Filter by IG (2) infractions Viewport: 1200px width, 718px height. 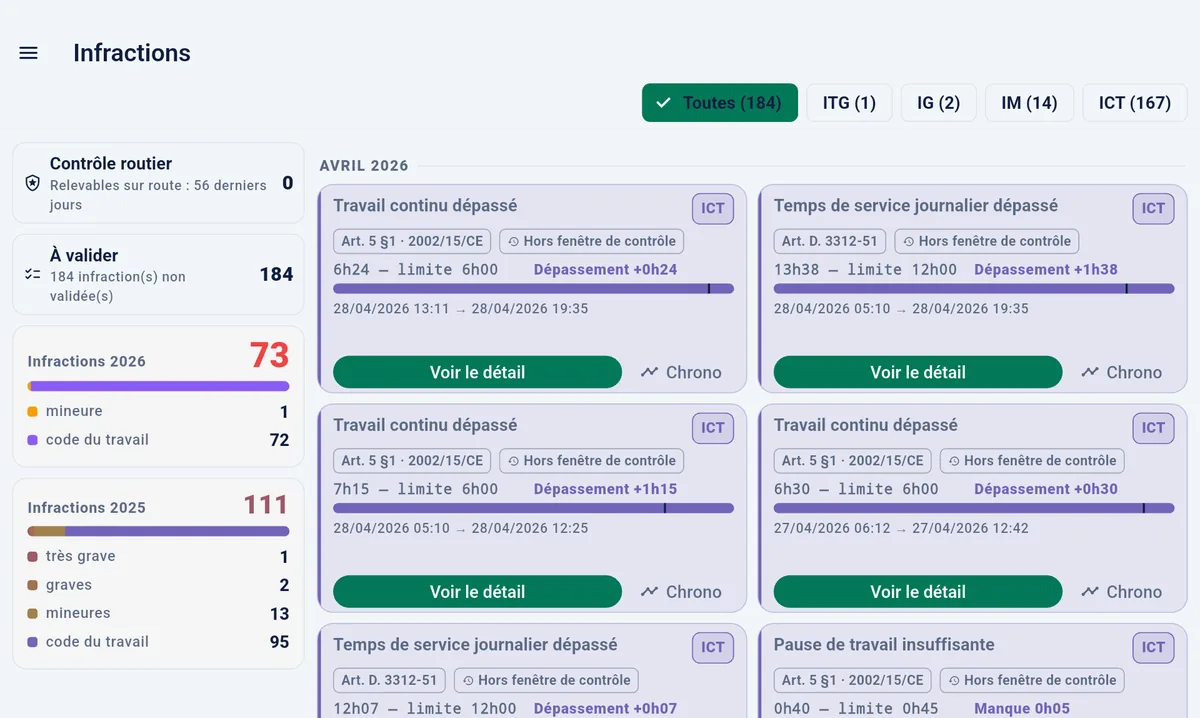[x=939, y=103]
